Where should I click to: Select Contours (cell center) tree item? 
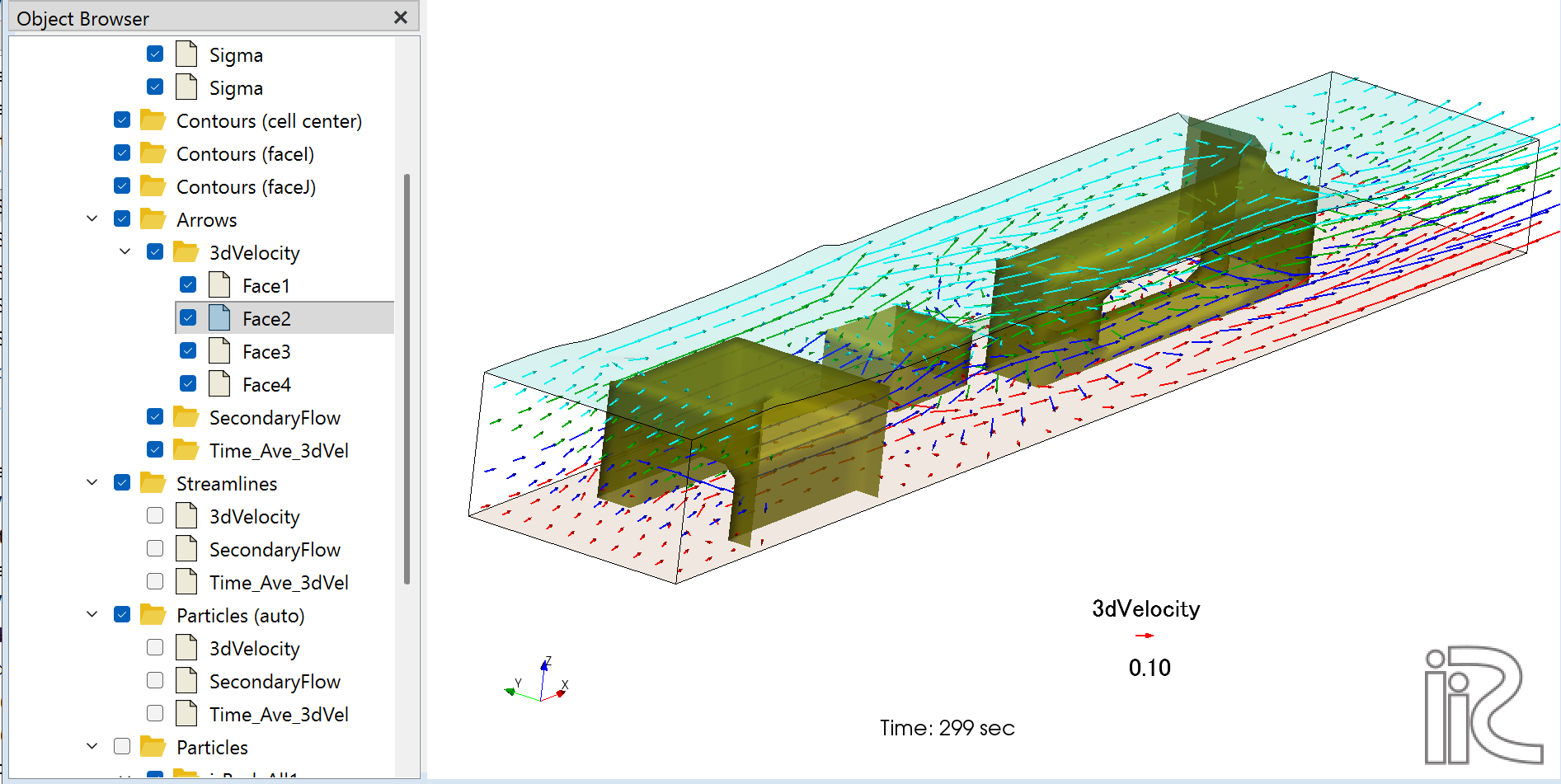tap(269, 121)
